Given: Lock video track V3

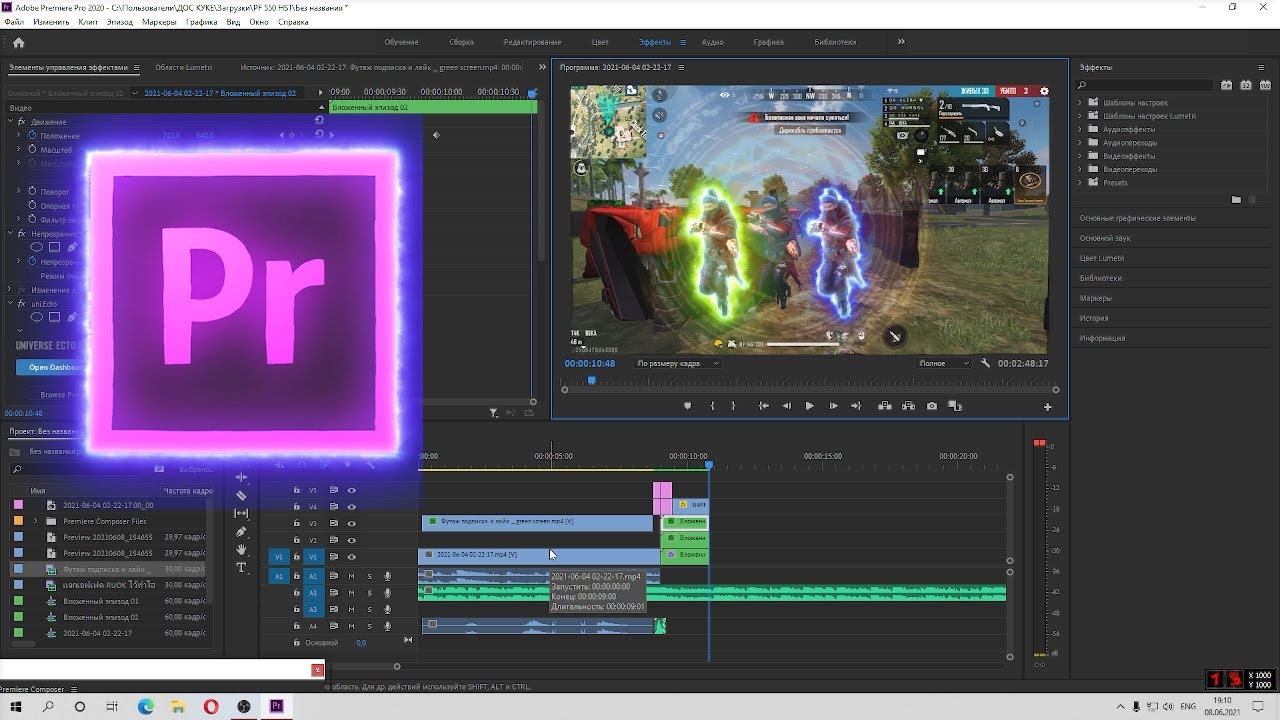Looking at the screenshot, I should pyautogui.click(x=296, y=523).
